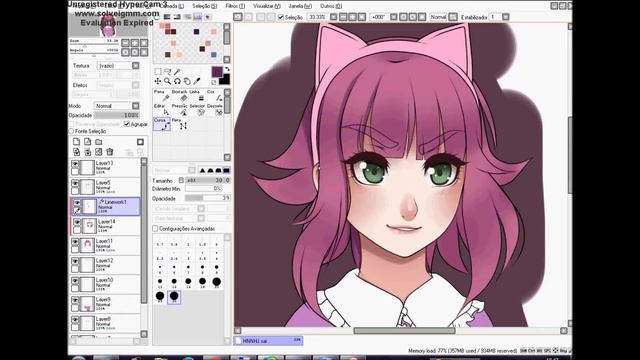The width and height of the screenshot is (640, 360).
Task: Open the Seleção menu
Action: click(204, 6)
